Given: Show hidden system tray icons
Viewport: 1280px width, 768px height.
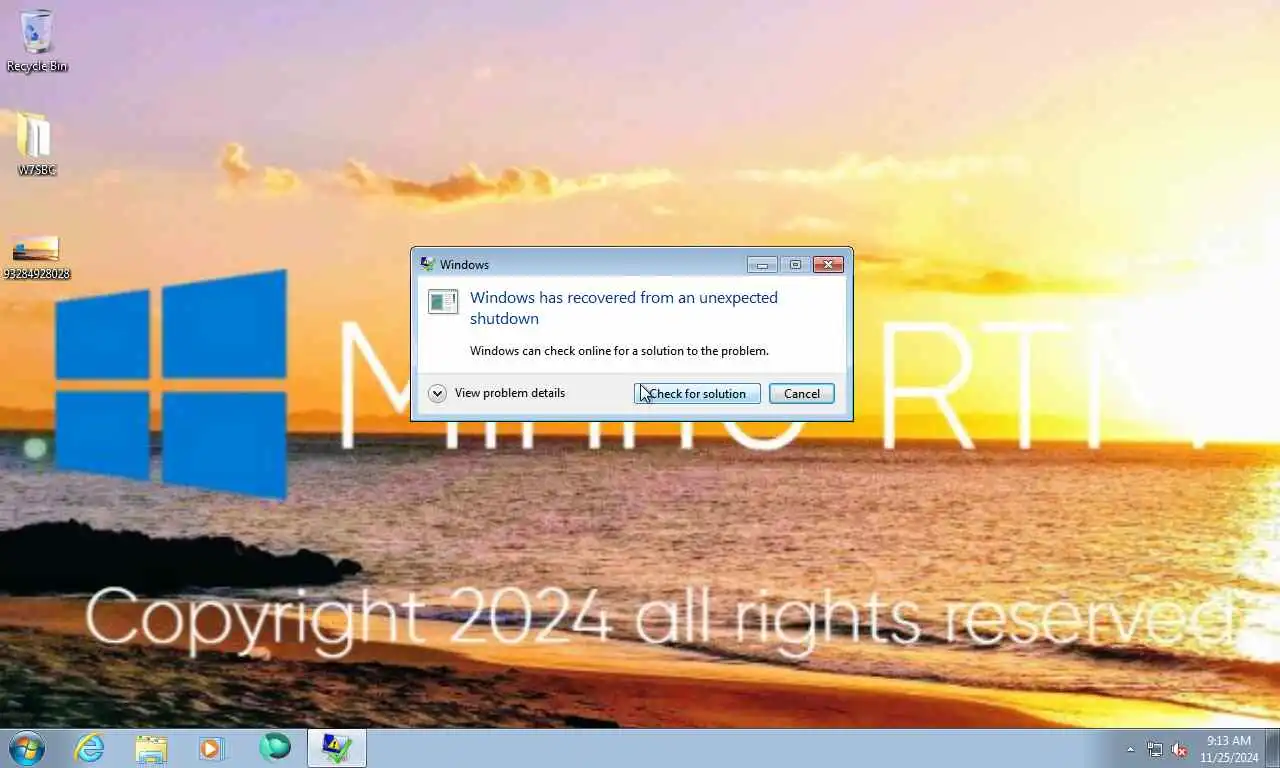Looking at the screenshot, I should pos(1131,749).
